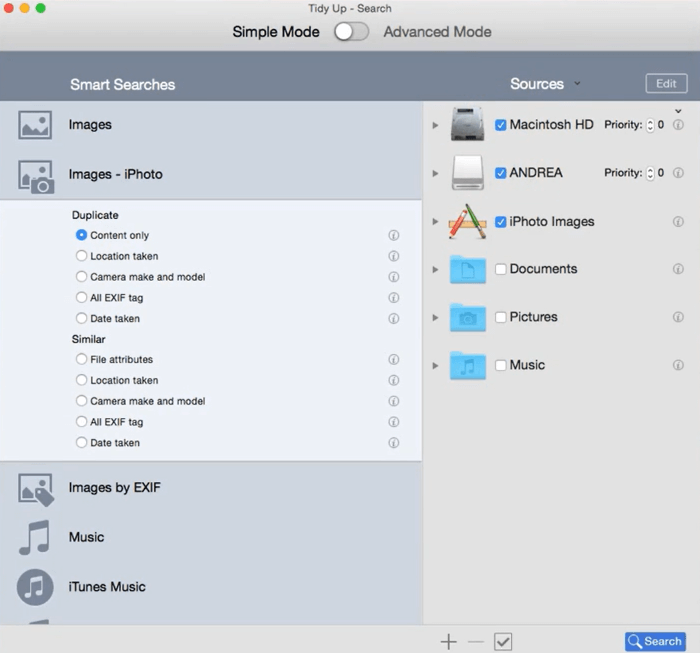Expand the Music source disclosure triangle
700x653 pixels.
pyautogui.click(x=435, y=366)
